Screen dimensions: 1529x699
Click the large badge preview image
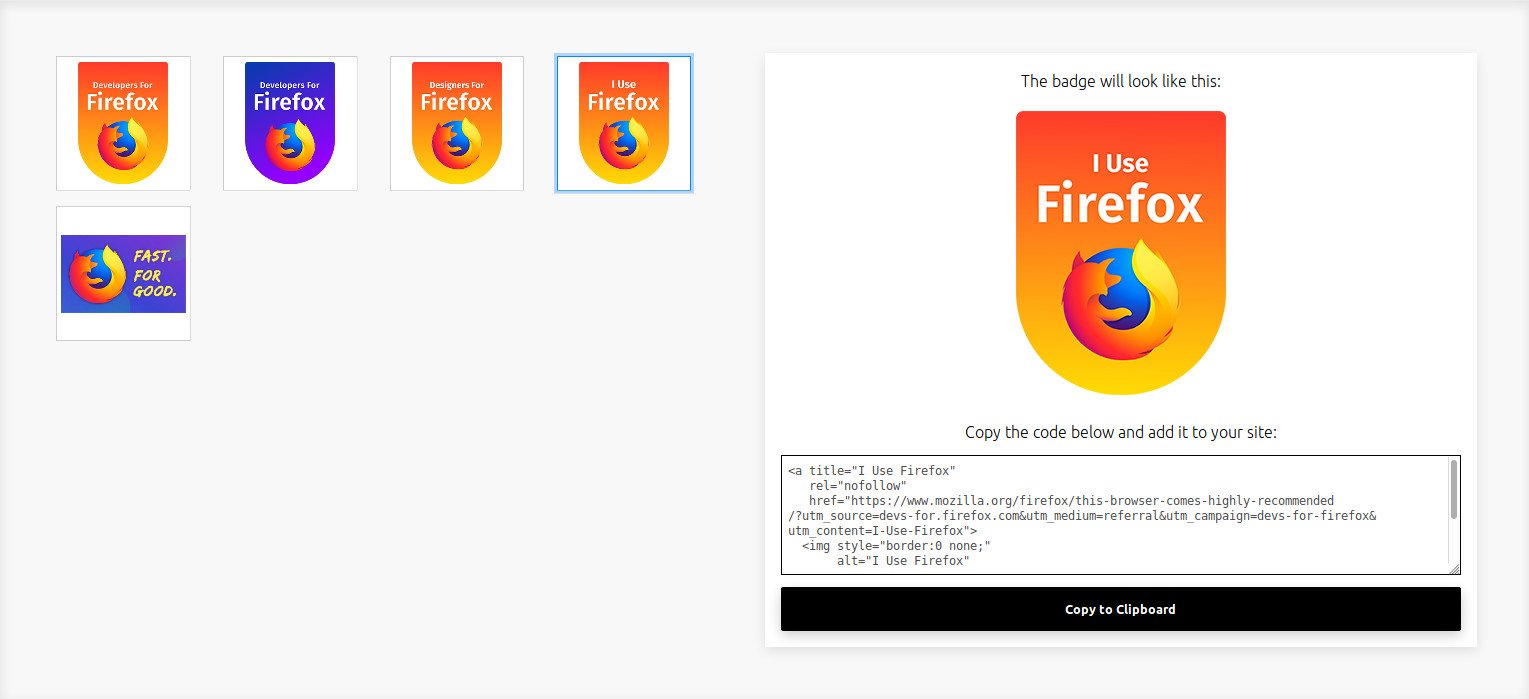coord(1120,250)
